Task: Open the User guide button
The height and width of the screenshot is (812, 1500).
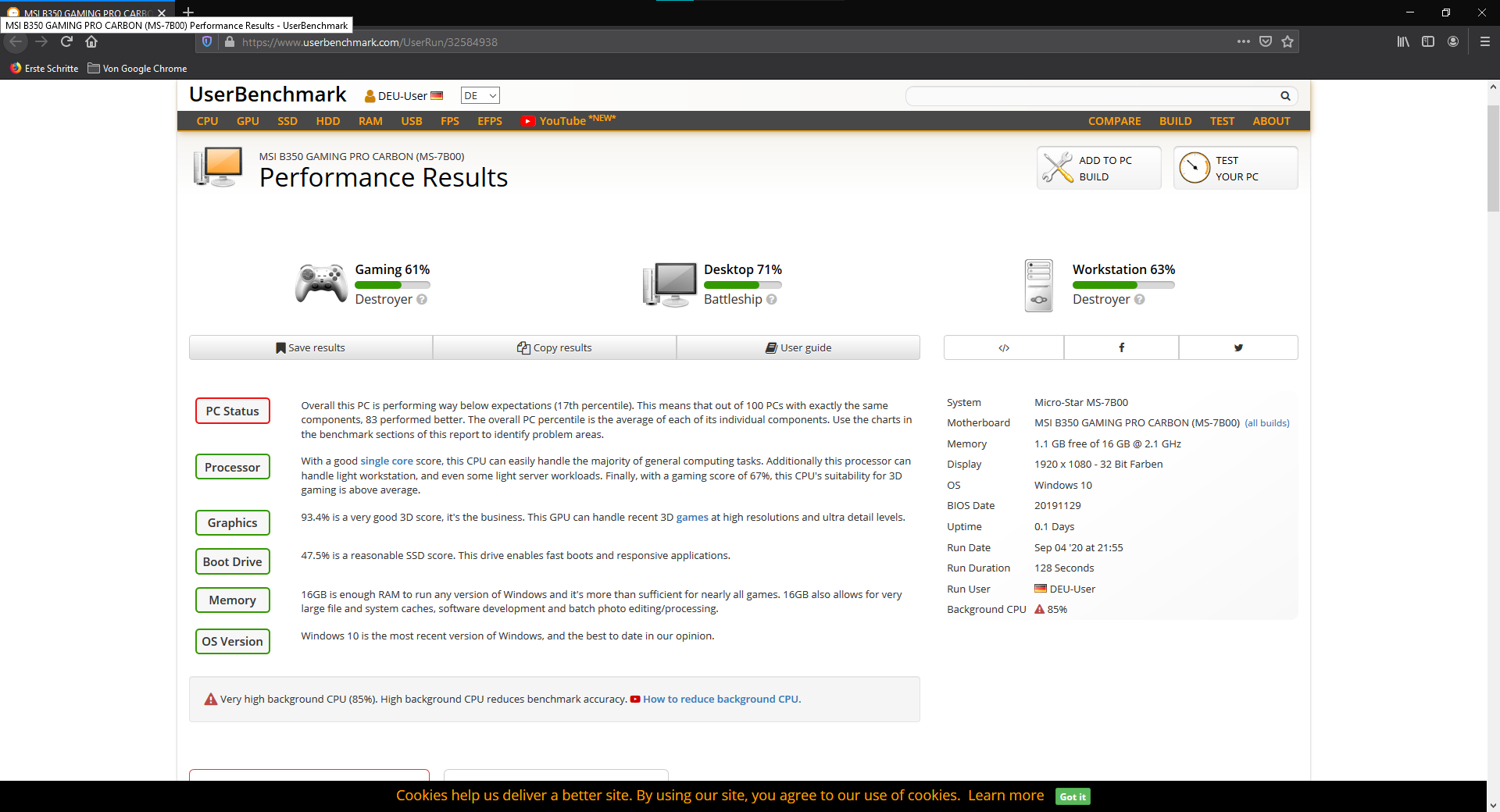Action: point(798,347)
